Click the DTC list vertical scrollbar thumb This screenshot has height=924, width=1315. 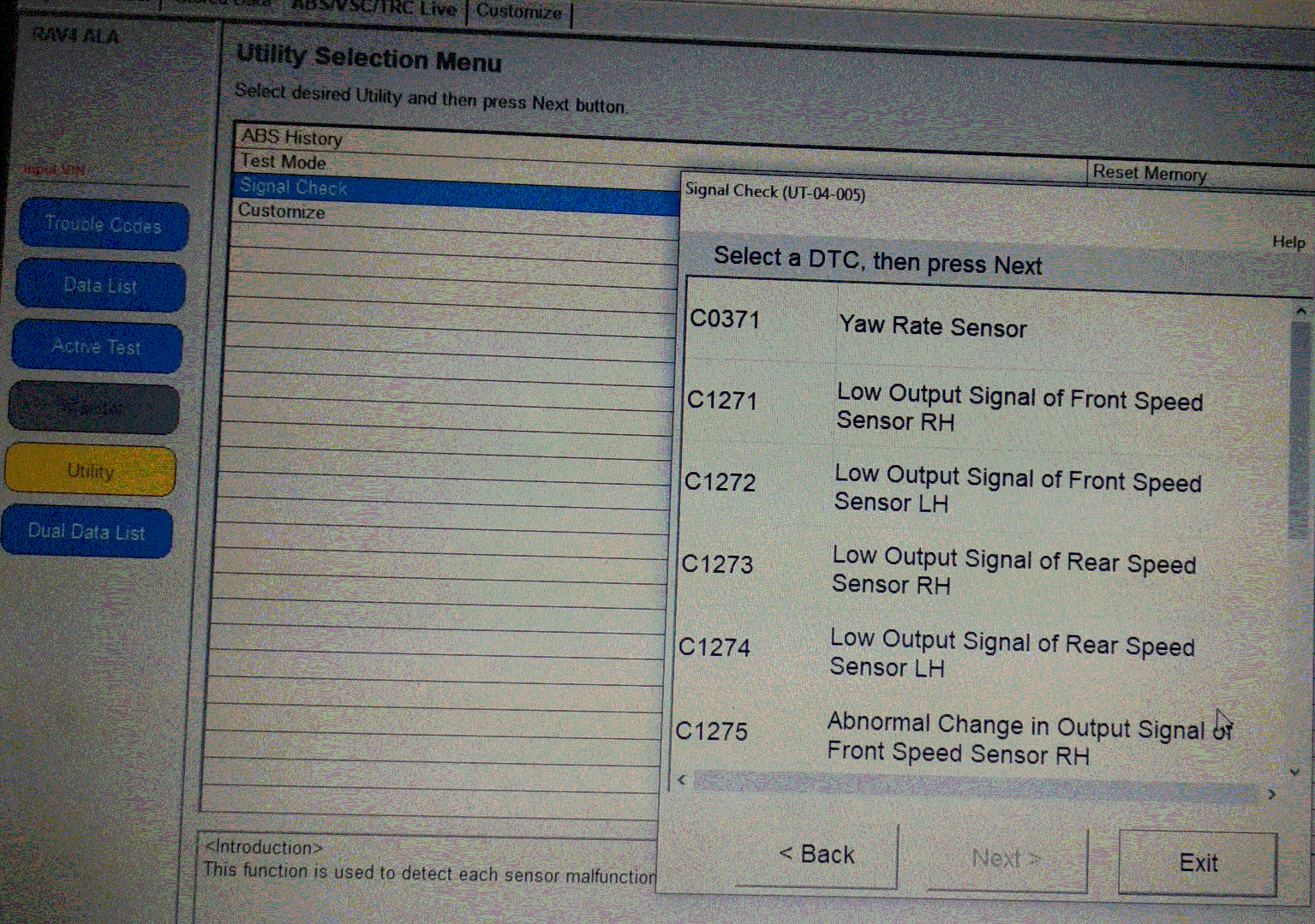[x=1299, y=428]
